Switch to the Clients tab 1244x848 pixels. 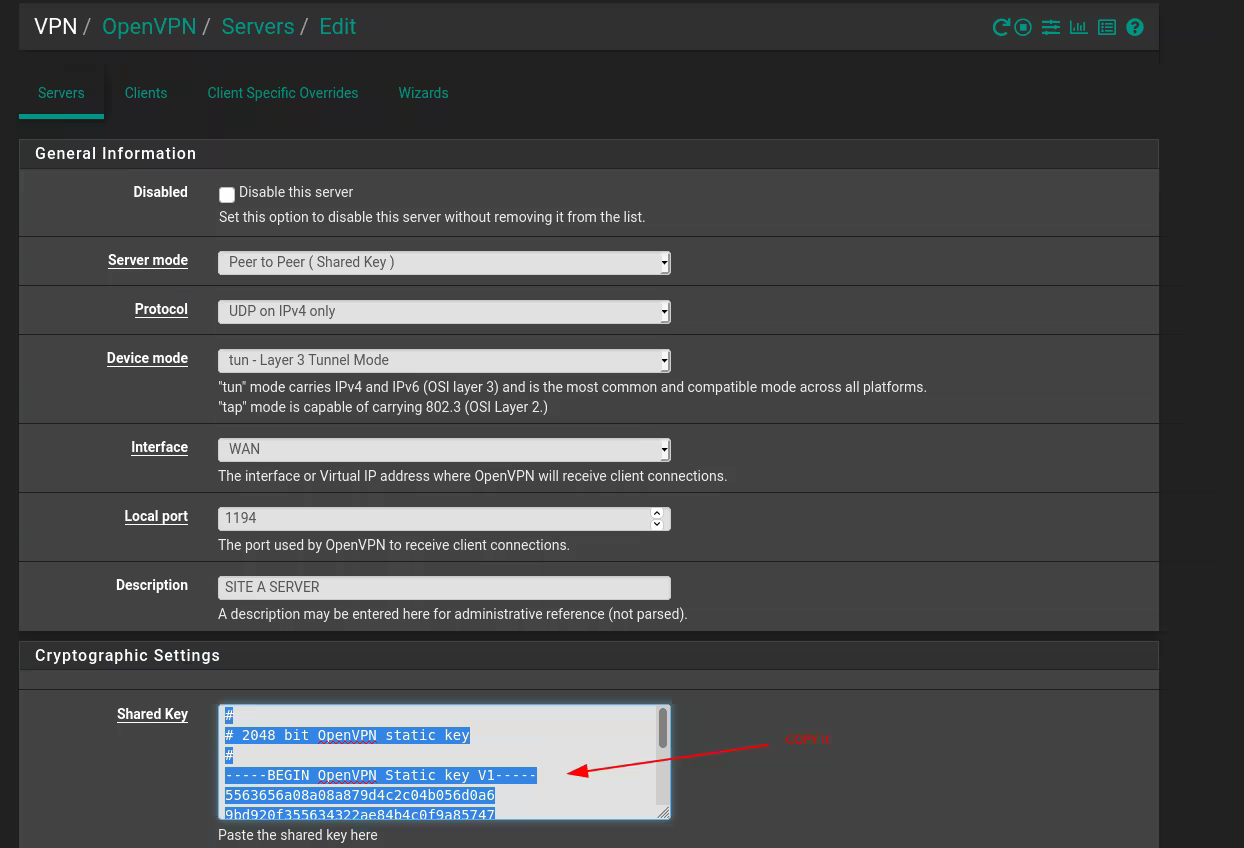[x=146, y=93]
